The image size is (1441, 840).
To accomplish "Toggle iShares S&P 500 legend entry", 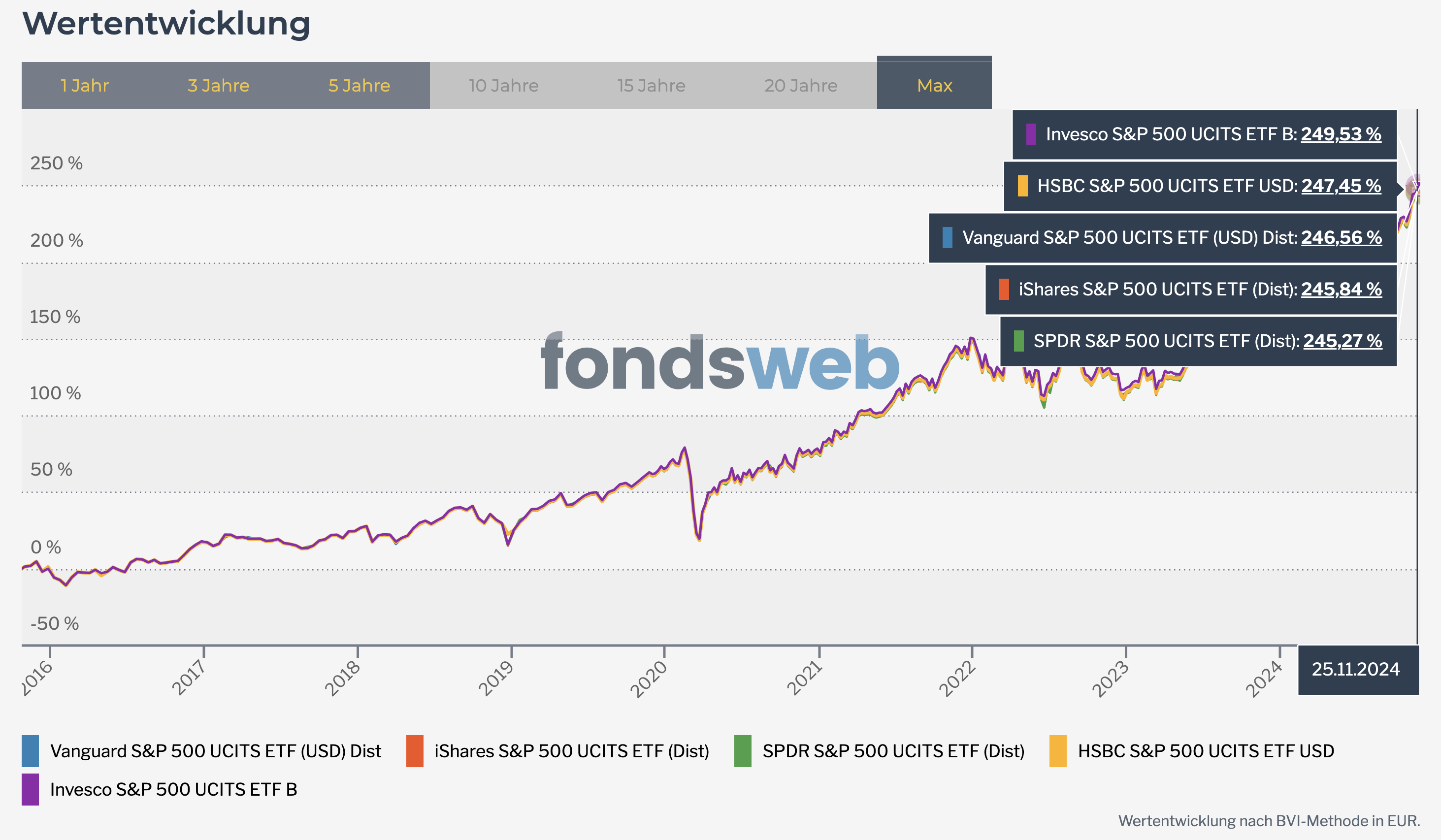I will [x=571, y=751].
